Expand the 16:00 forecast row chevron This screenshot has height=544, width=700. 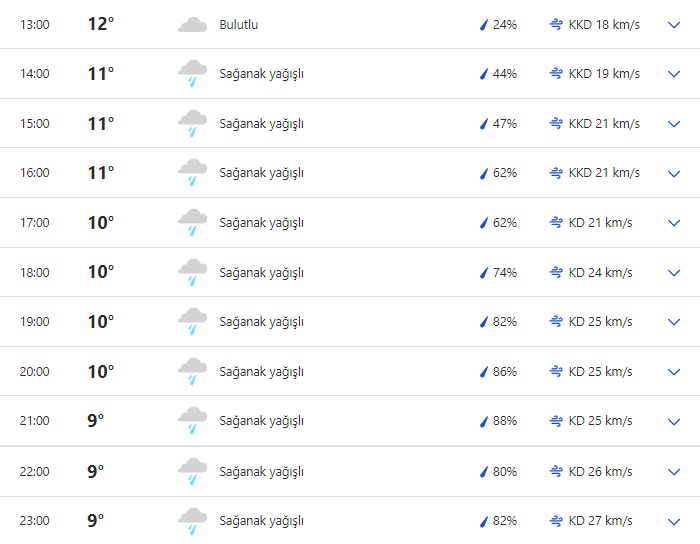pyautogui.click(x=673, y=173)
